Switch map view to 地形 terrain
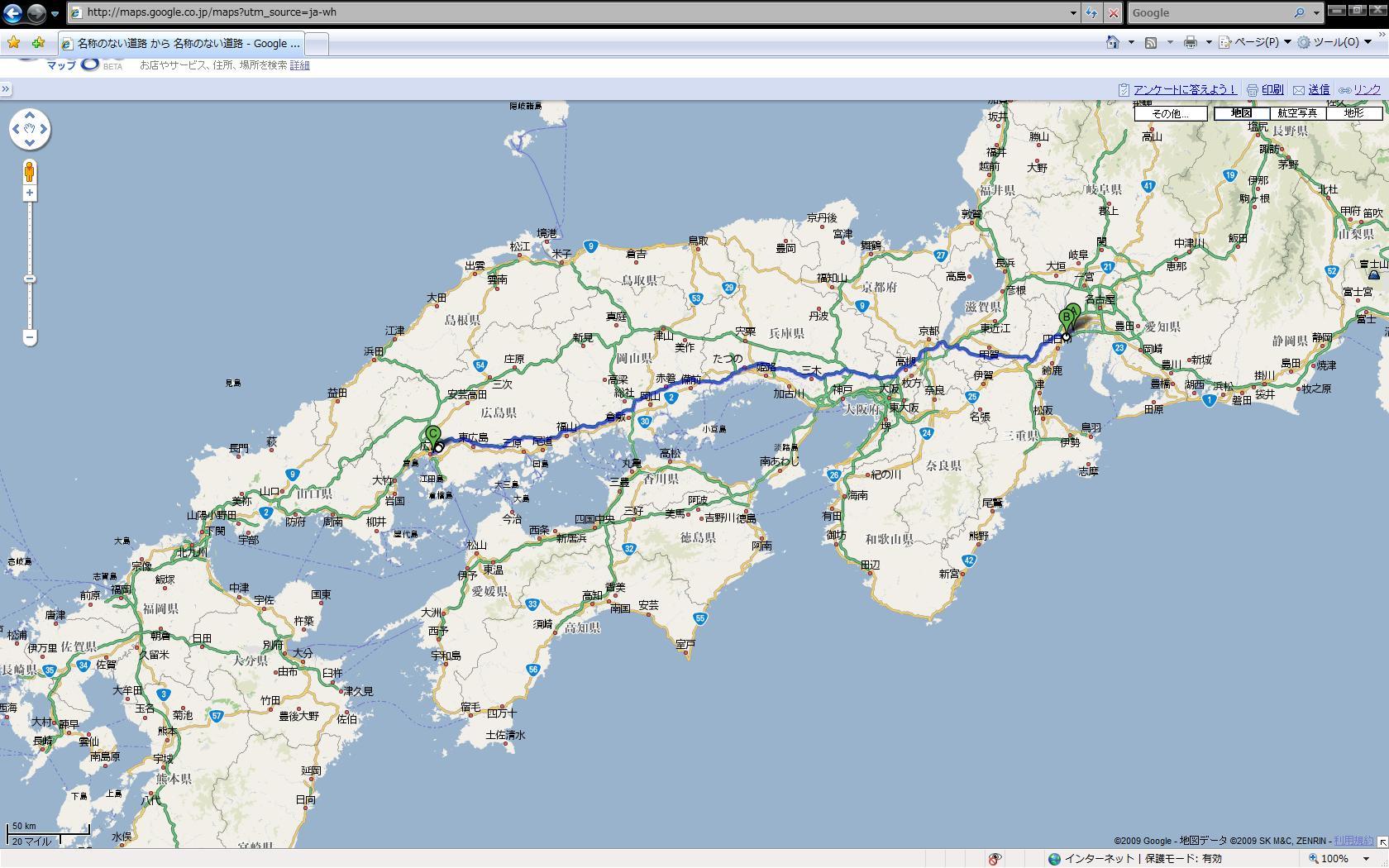The image size is (1389, 868). coord(1353,113)
